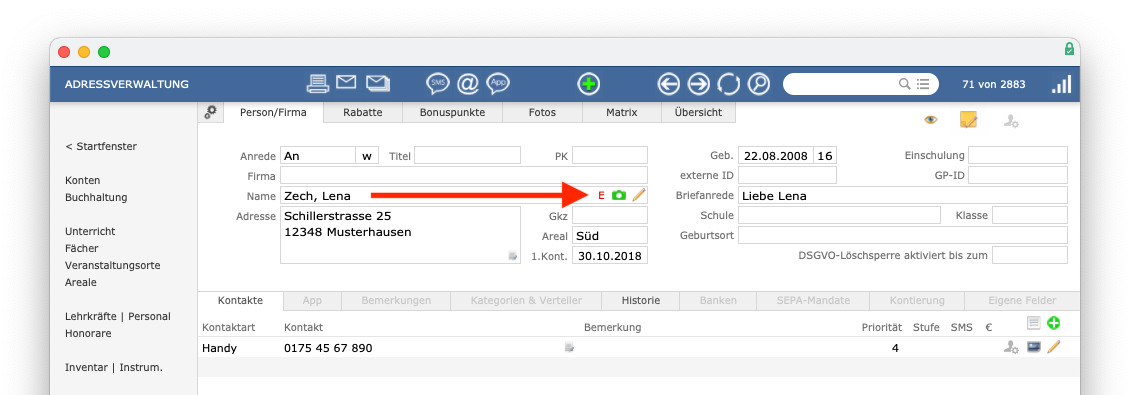1136x395 pixels.
Task: Open the SEPA-Mandate sub-tab
Action: pyautogui.click(x=812, y=300)
